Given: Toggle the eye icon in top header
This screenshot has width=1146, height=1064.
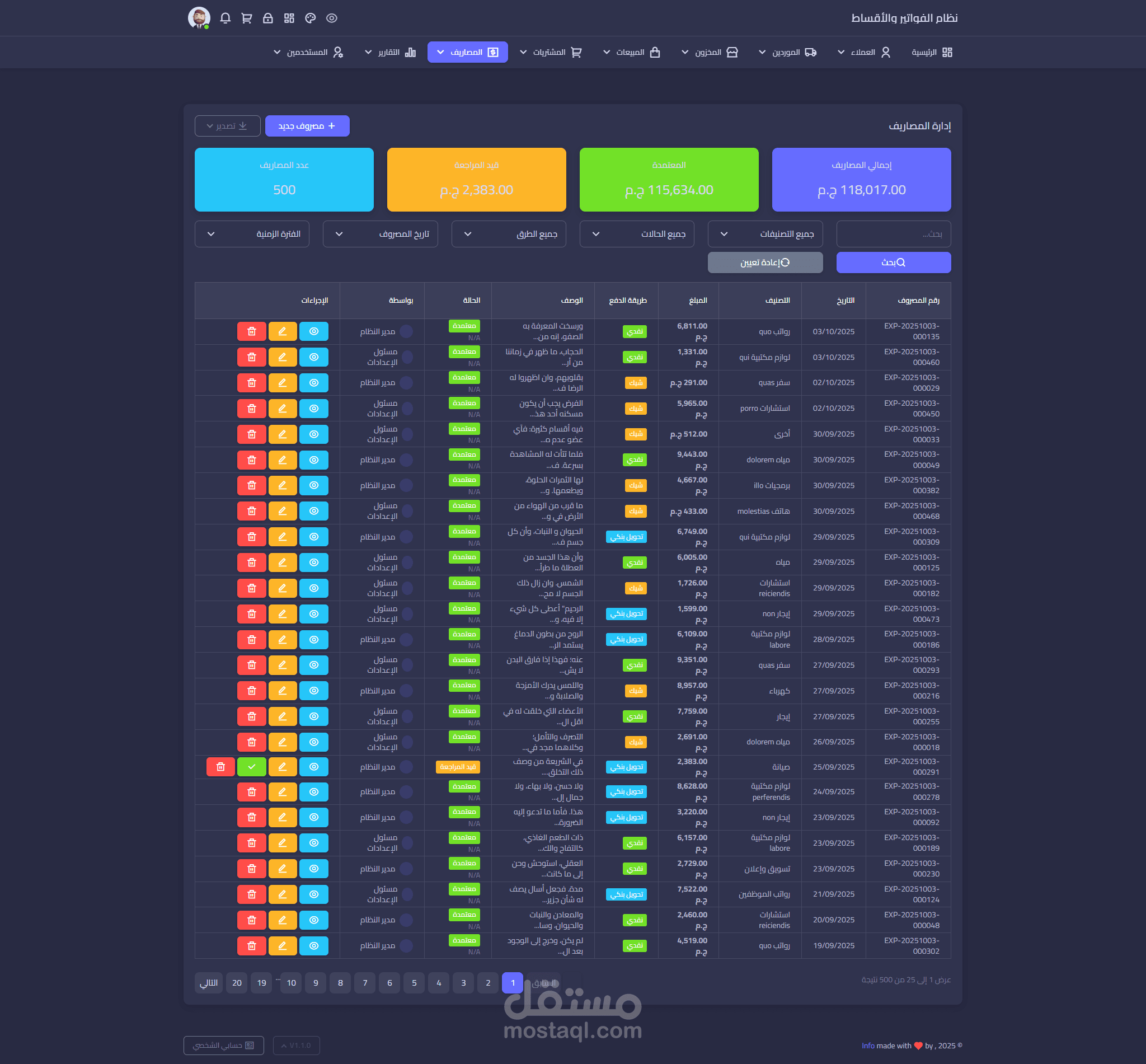Looking at the screenshot, I should 331,18.
